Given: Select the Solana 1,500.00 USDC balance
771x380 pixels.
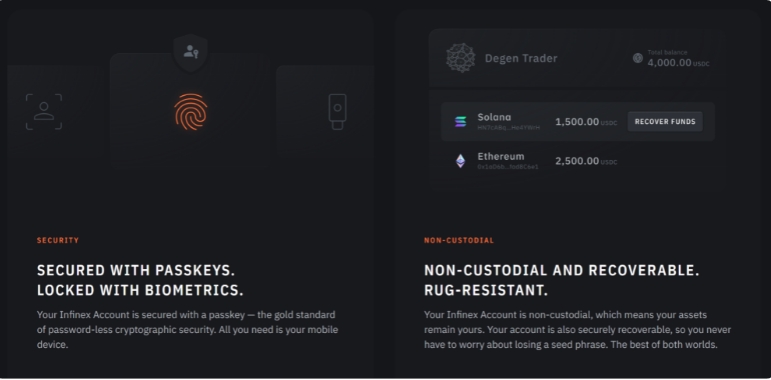Looking at the screenshot, I should tap(586, 122).
